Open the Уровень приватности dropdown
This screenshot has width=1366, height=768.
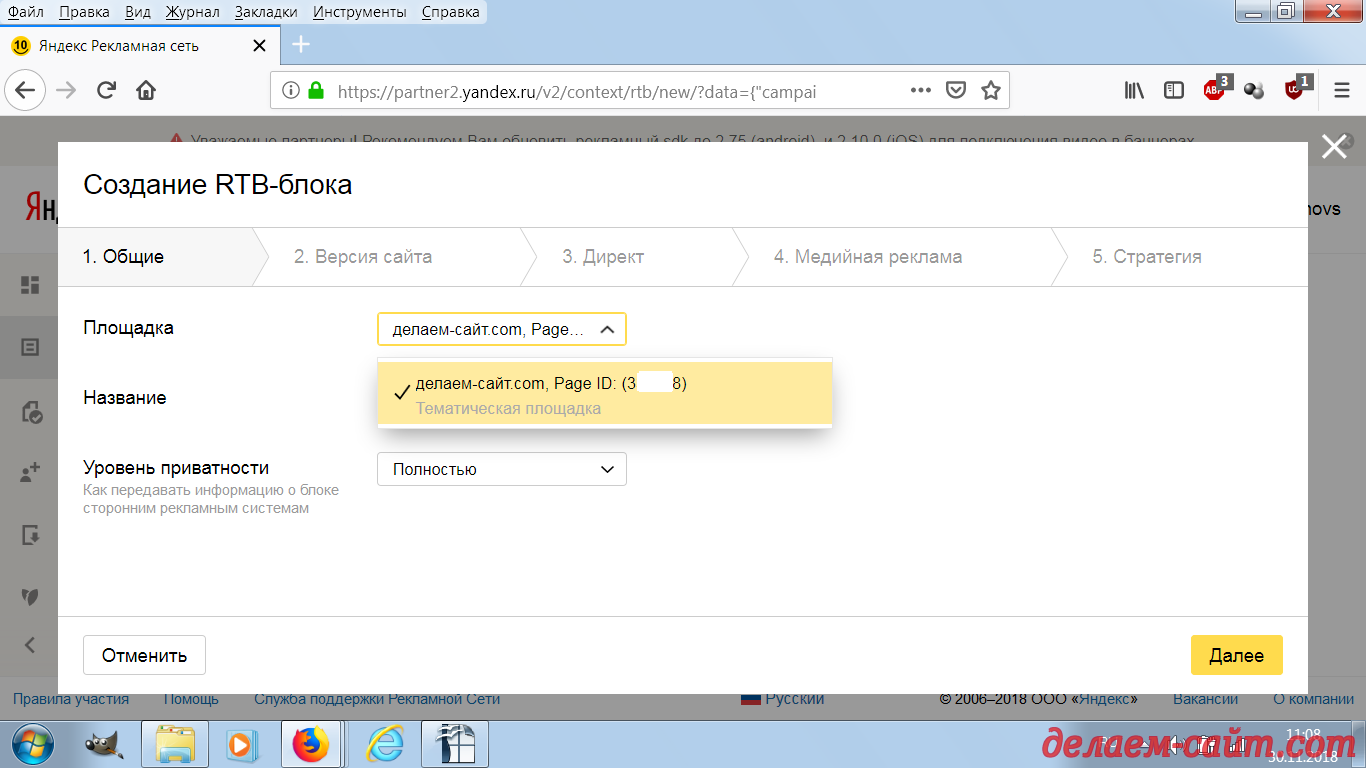(502, 469)
